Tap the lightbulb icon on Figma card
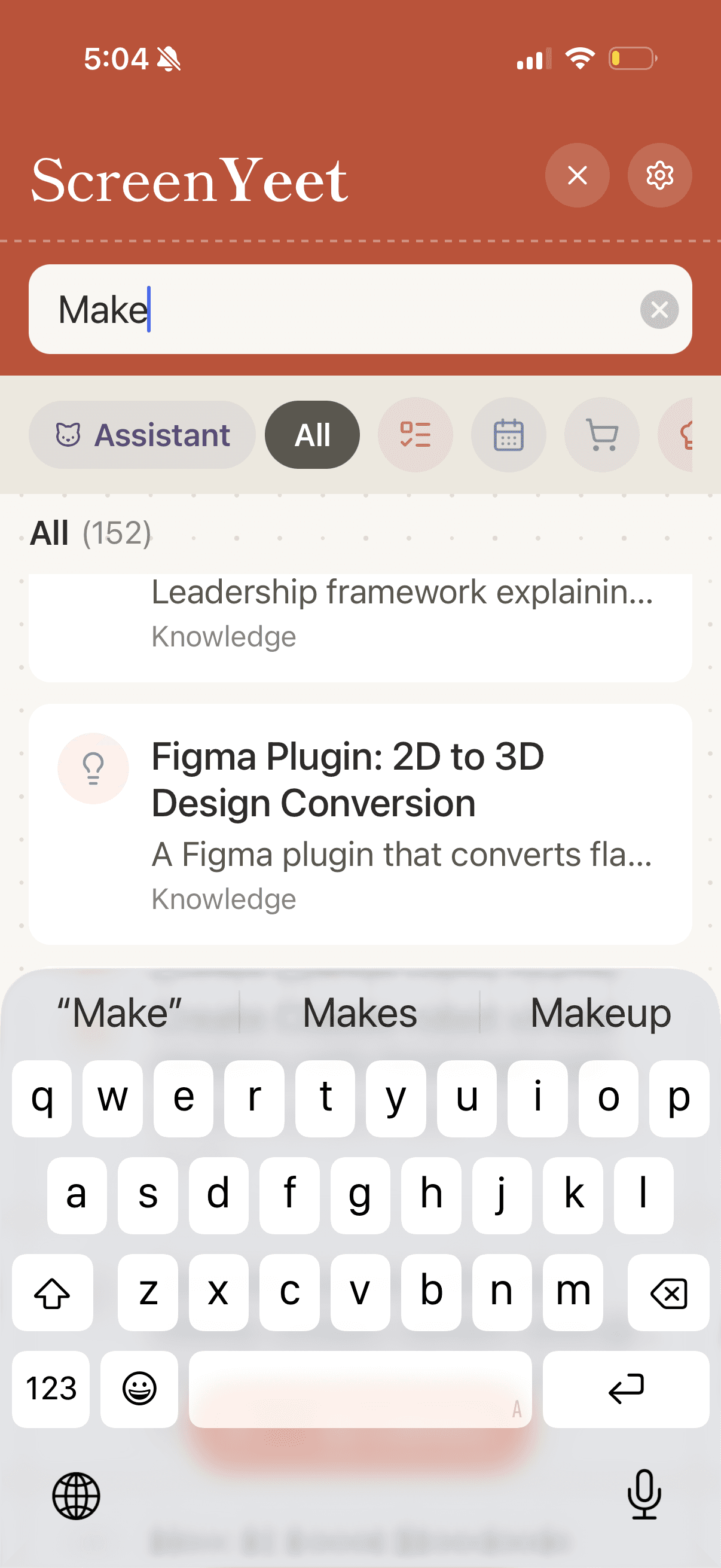This screenshot has width=721, height=1568. (93, 769)
